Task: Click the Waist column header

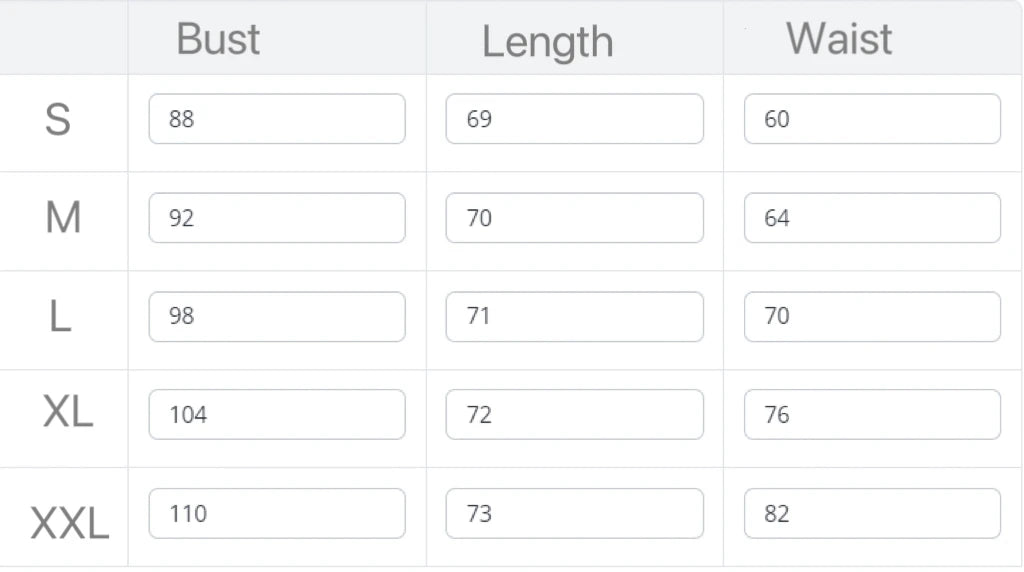Action: tap(839, 39)
